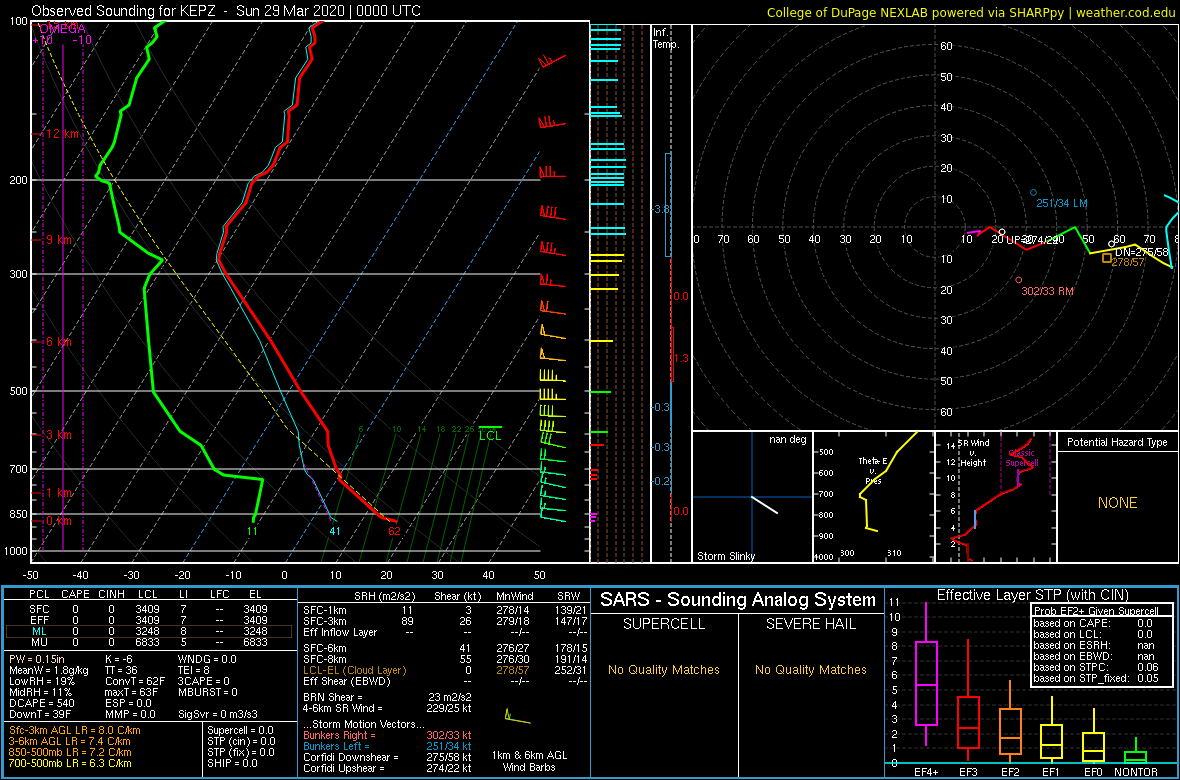1180x780 pixels.
Task: Select the MU parcel row
Action: (x=148, y=643)
